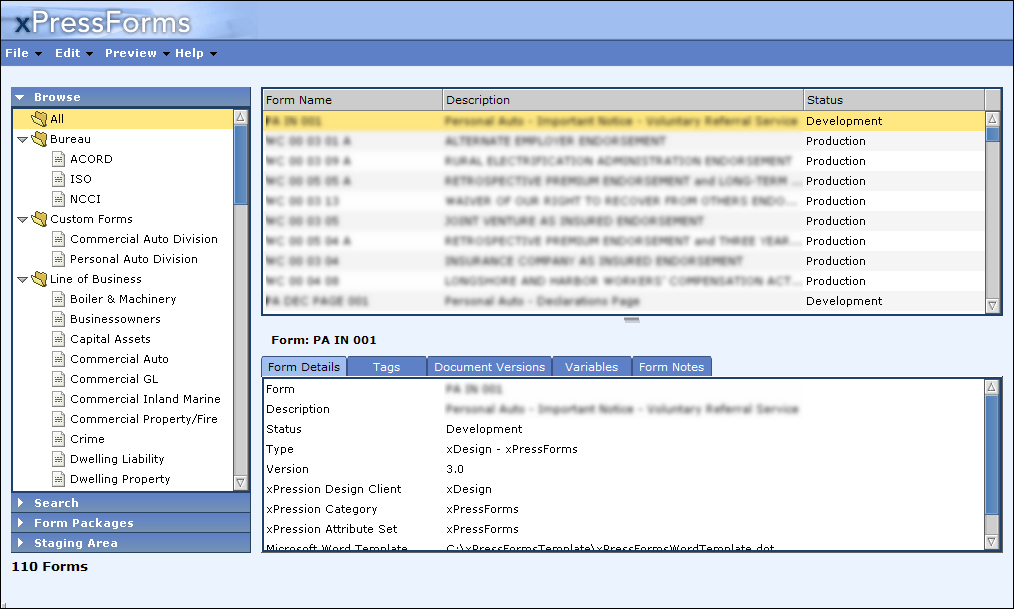Collapse the Bureau tree node
1014x609 pixels.
coord(23,140)
